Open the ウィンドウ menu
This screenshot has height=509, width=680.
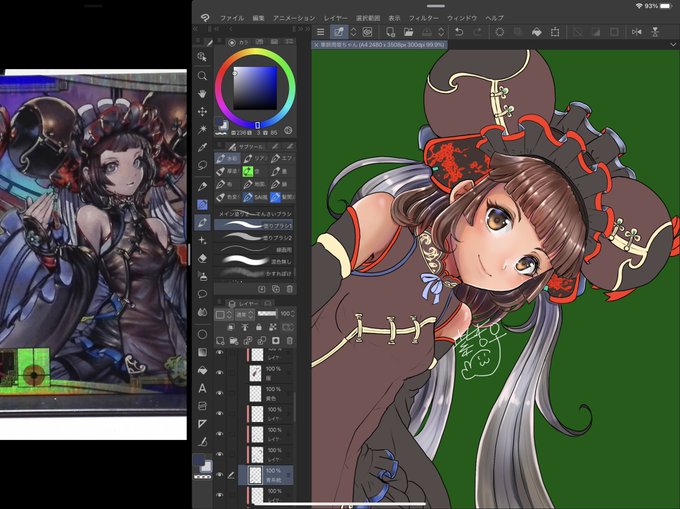click(462, 18)
